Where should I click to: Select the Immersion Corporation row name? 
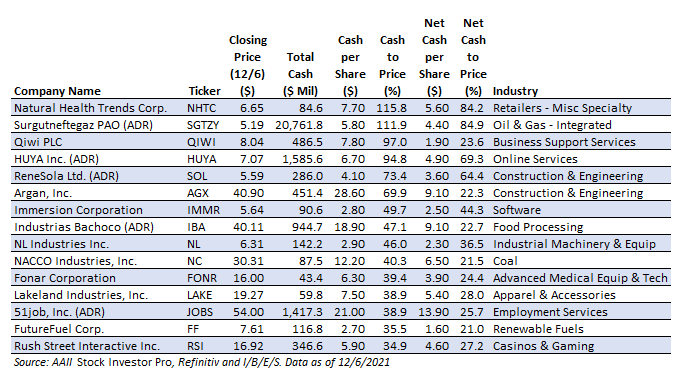tap(78, 210)
